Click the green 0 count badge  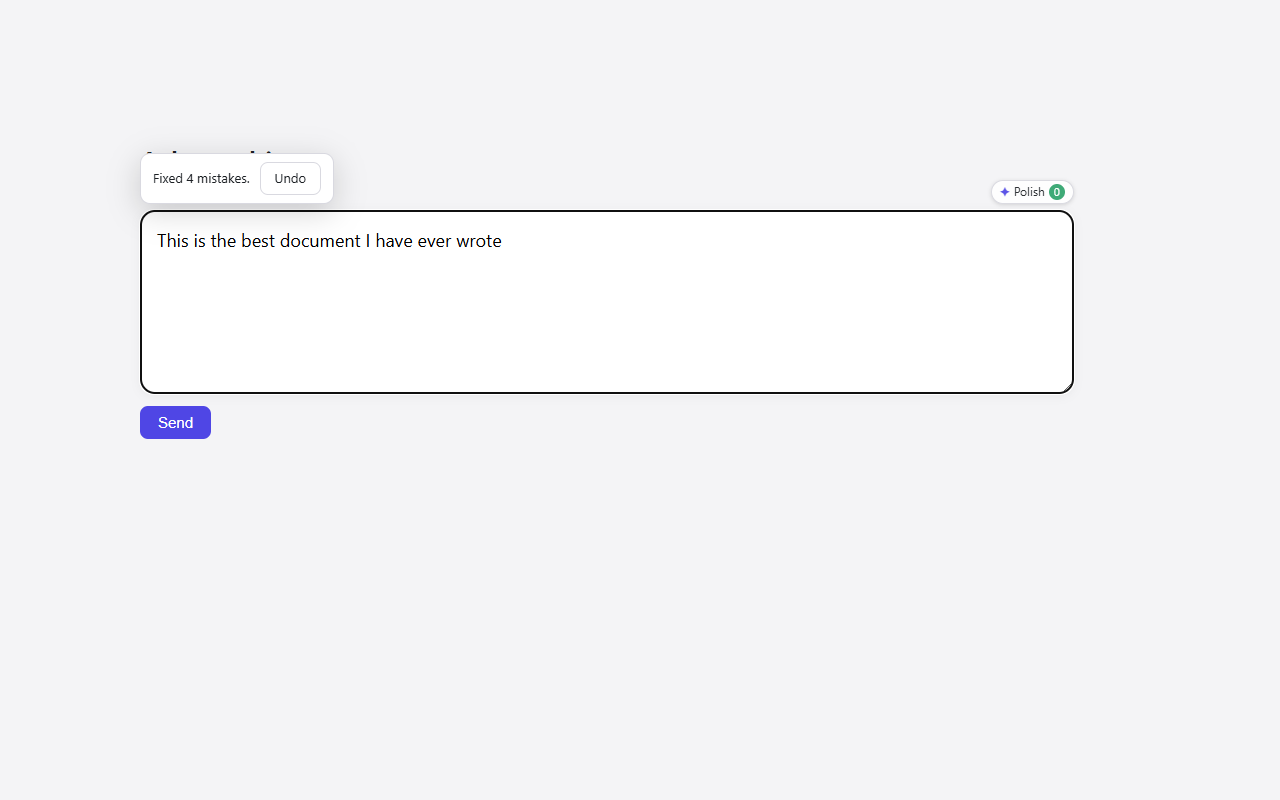tap(1057, 192)
